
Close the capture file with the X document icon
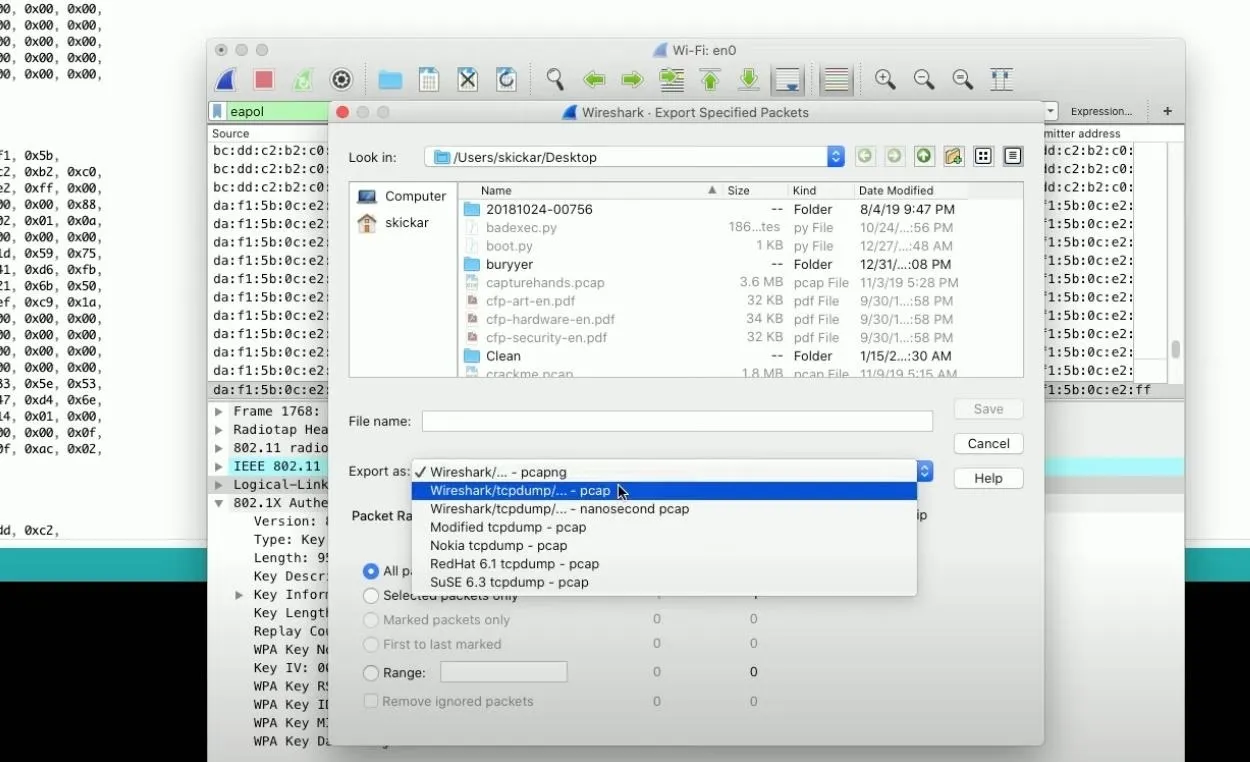pyautogui.click(x=468, y=80)
